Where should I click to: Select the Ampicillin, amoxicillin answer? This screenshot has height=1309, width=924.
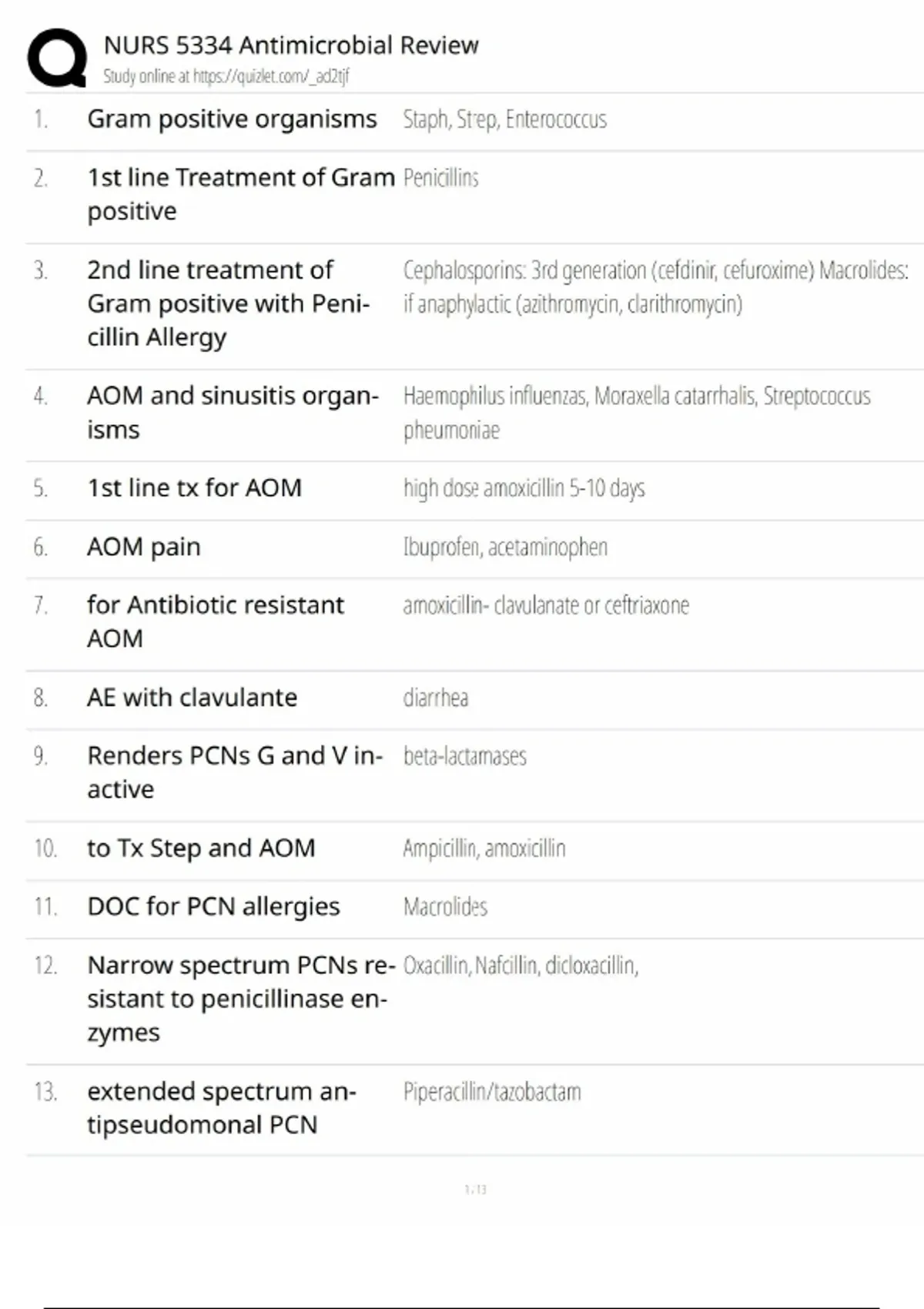(x=484, y=849)
